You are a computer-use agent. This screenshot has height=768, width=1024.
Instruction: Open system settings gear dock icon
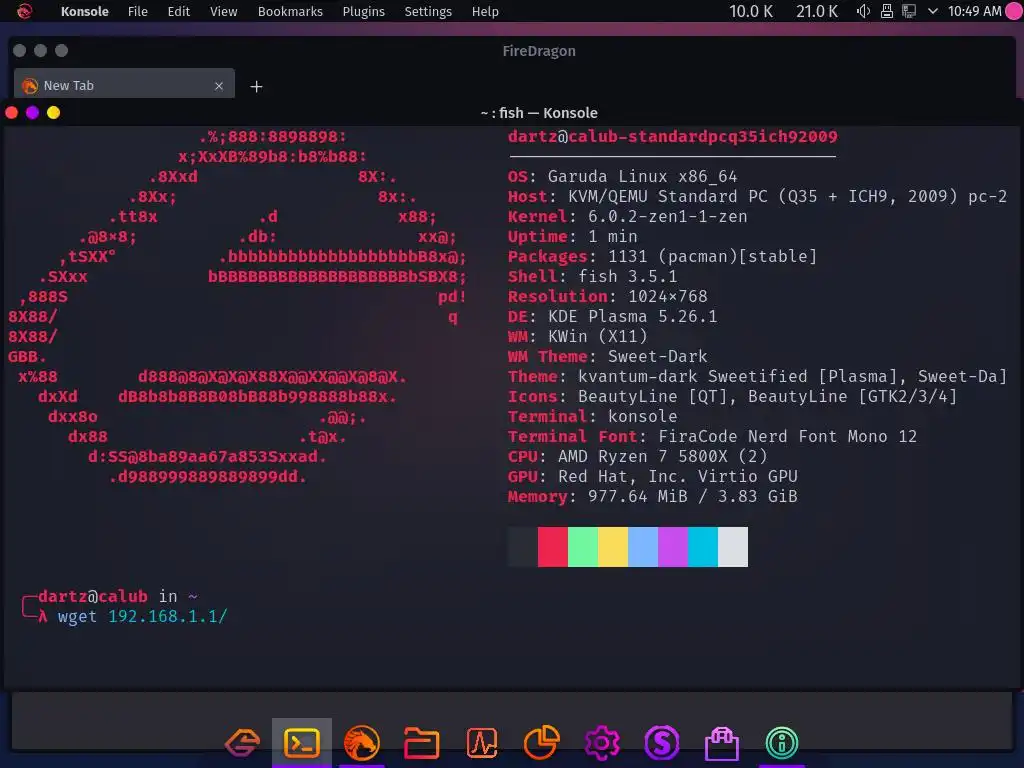(601, 743)
